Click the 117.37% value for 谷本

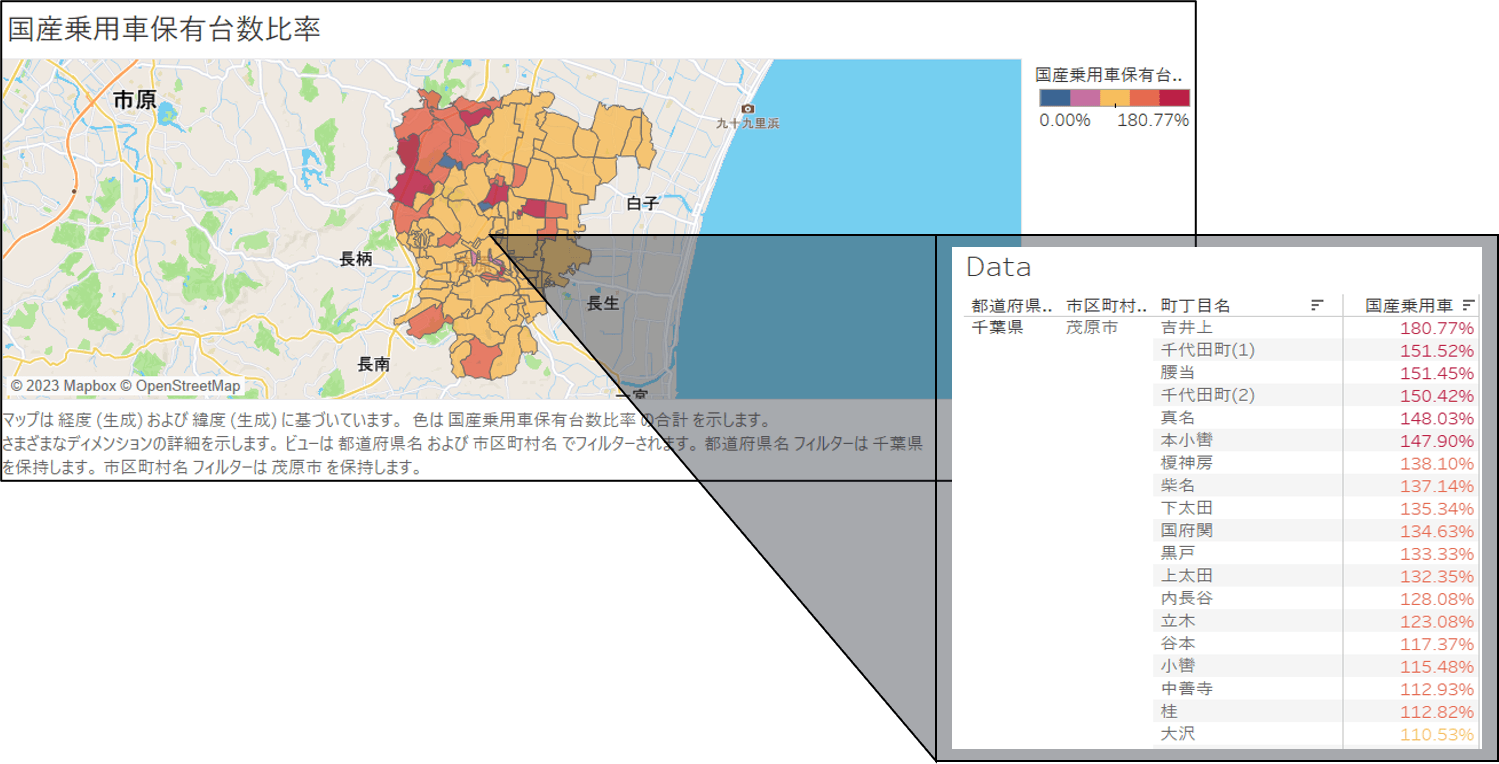[x=1437, y=644]
